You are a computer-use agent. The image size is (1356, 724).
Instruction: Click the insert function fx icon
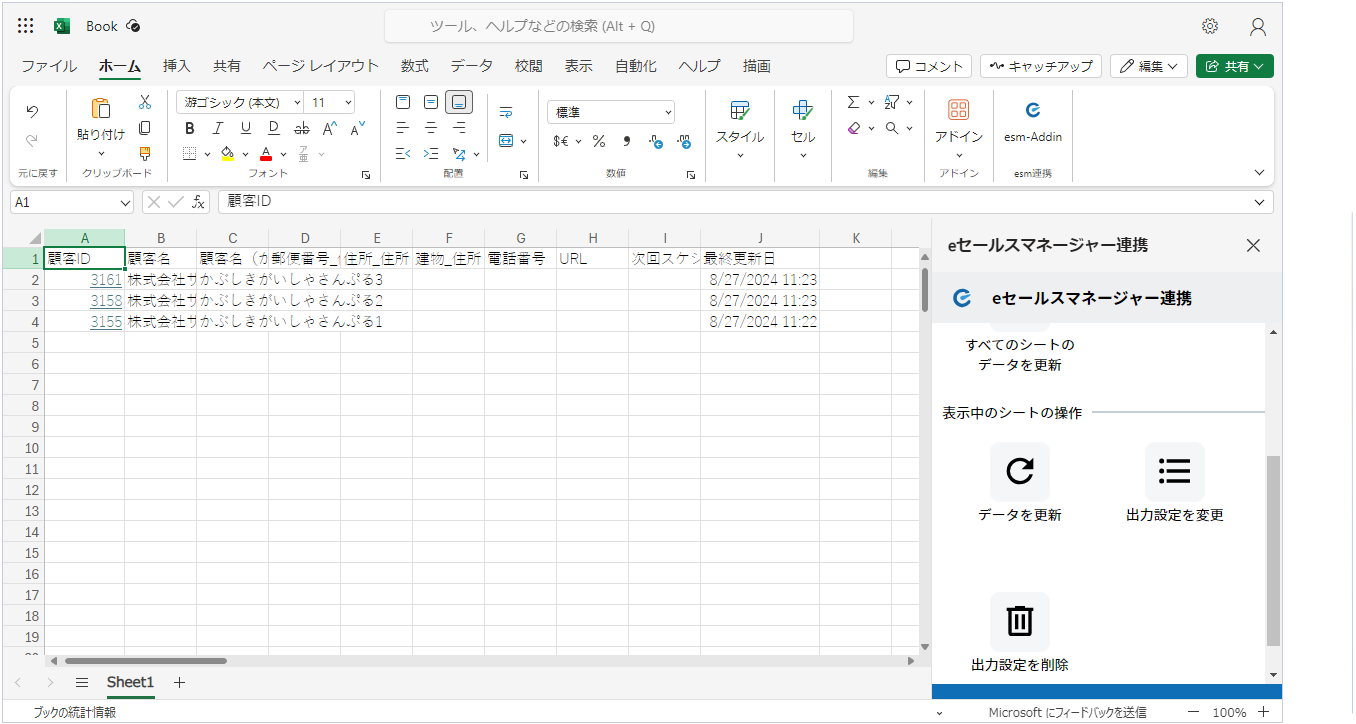pos(199,201)
